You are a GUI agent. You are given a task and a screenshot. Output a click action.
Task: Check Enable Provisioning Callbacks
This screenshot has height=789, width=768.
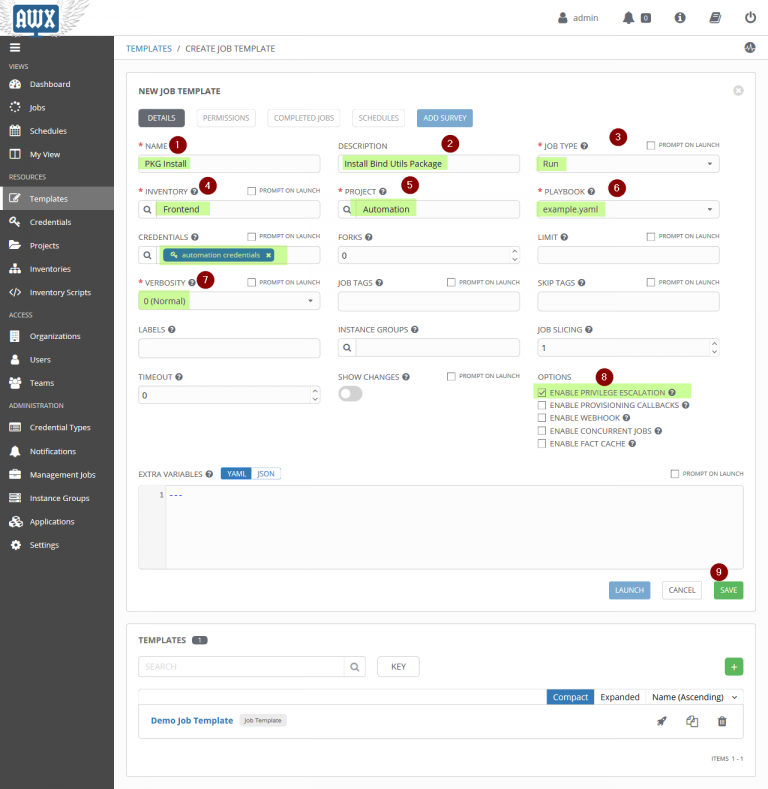coord(542,405)
